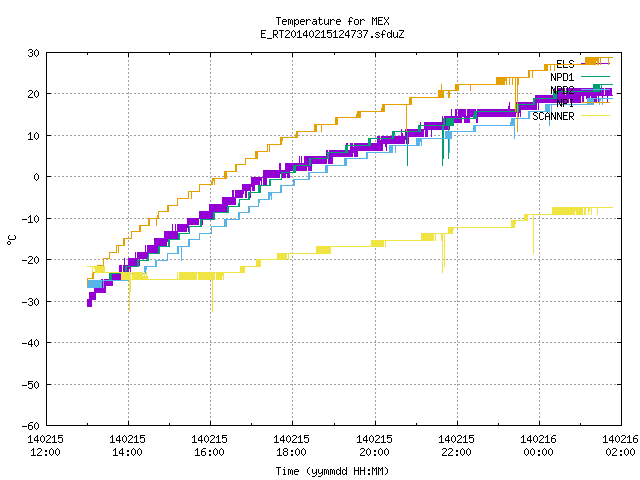
Task: Click the yellow SCANNER downward spike near 16:00
Action: (x=212, y=296)
